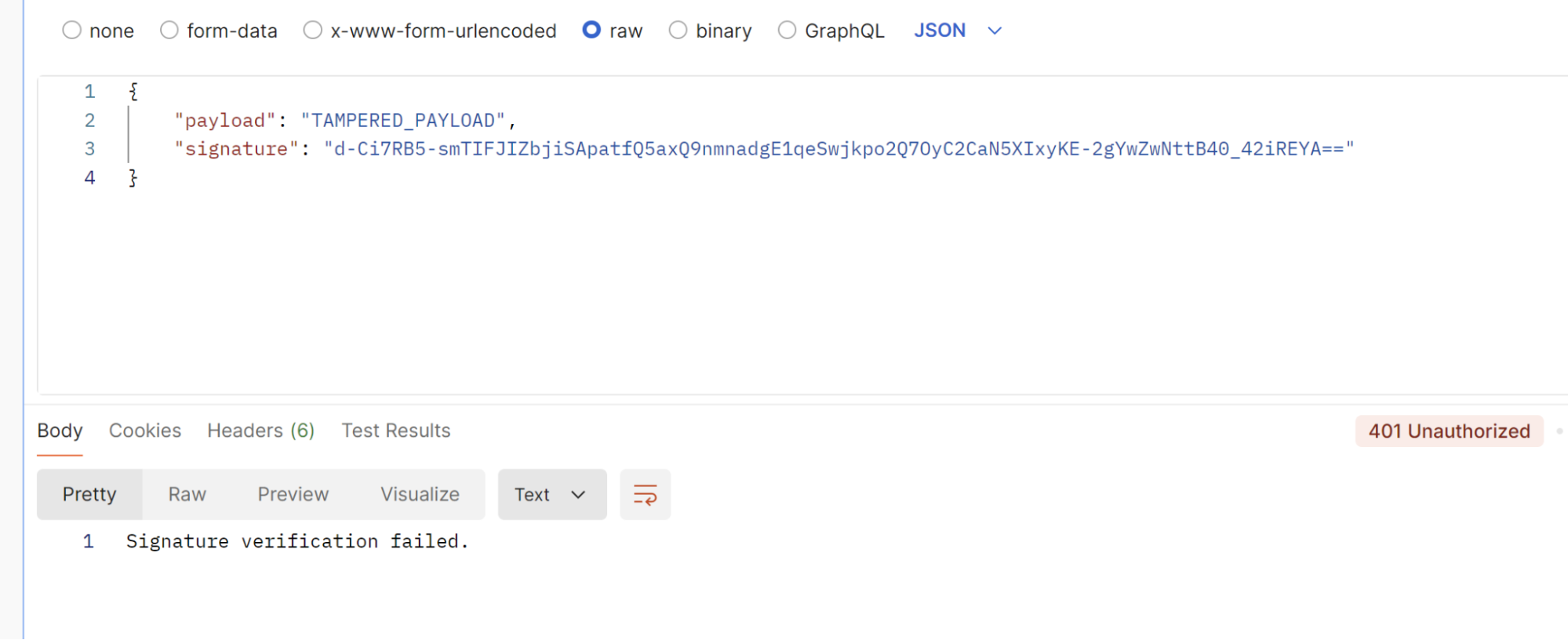1568x640 pixels.
Task: Click line number 1 in the response pane
Action: 89,541
